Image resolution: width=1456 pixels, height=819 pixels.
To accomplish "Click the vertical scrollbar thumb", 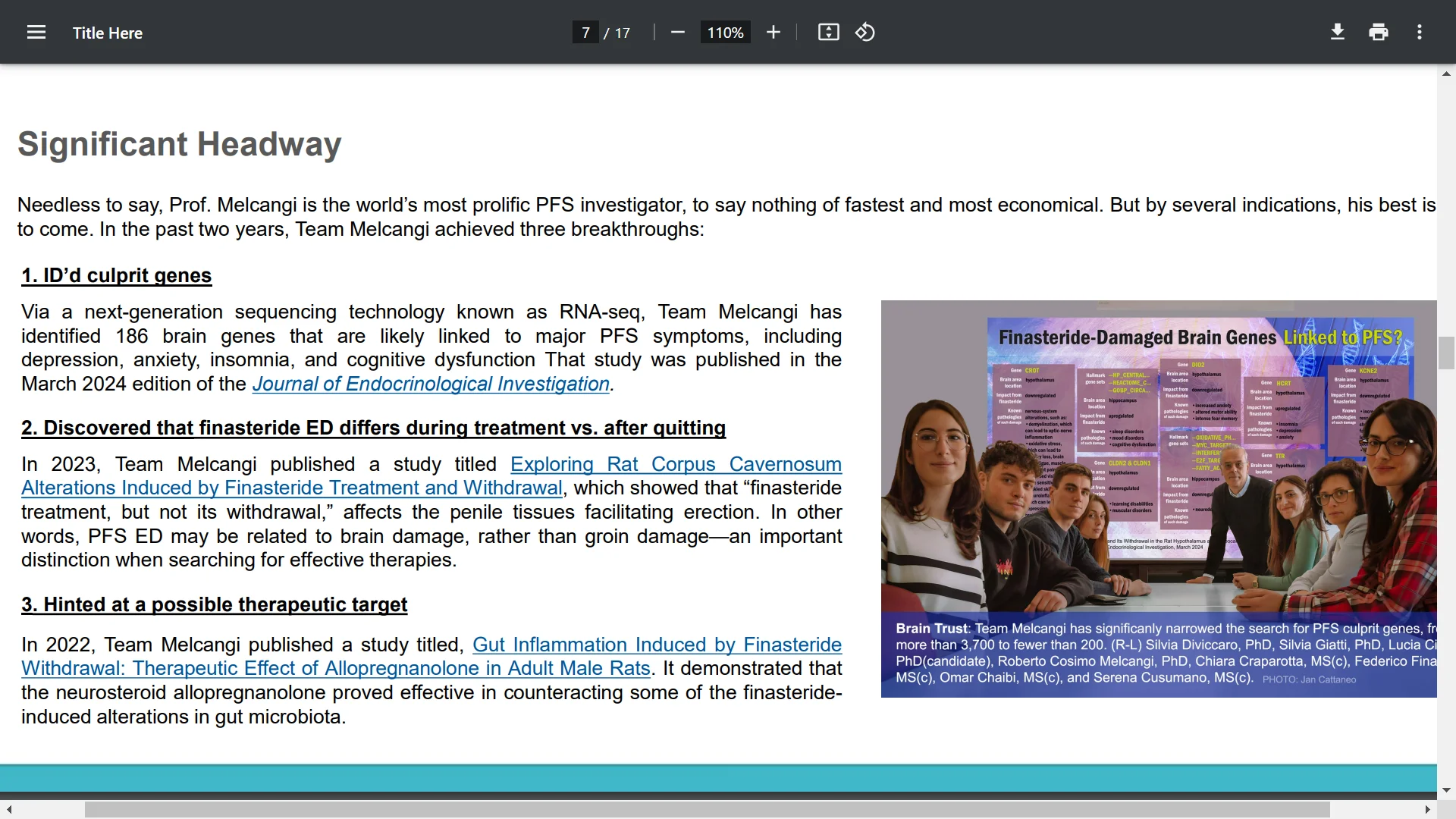I will [1446, 353].
